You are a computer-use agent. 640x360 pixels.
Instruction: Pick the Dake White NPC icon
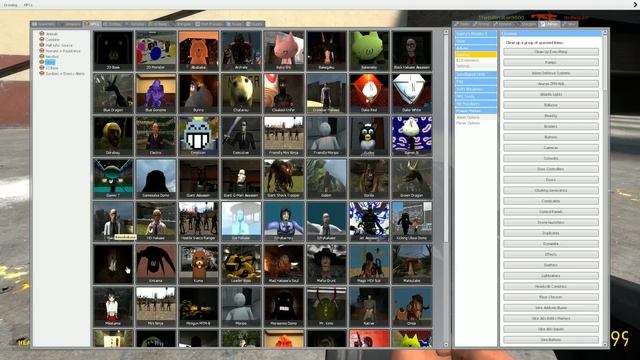(x=412, y=93)
